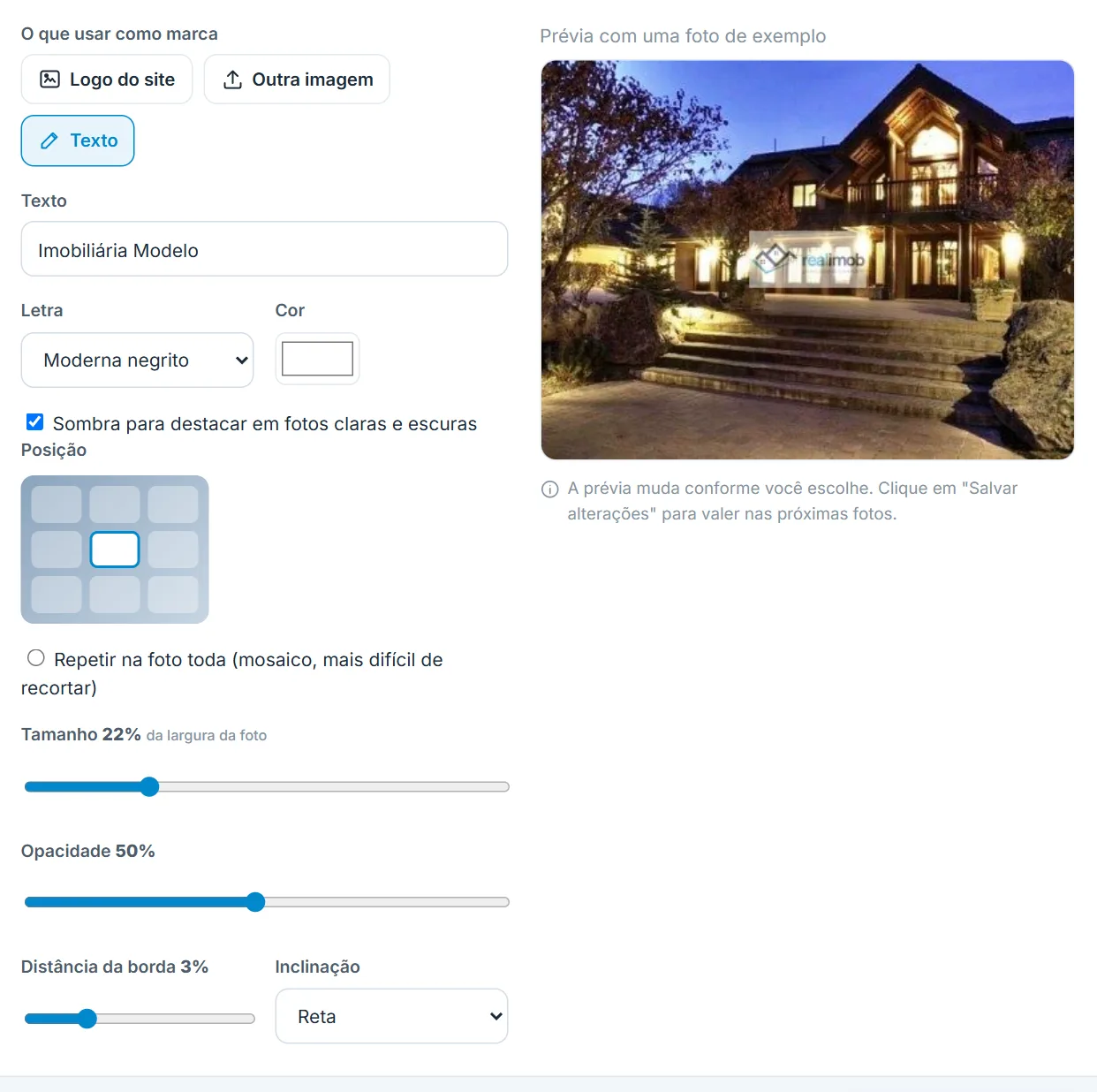Set watermark position to middle-left cell
Image resolution: width=1097 pixels, height=1092 pixels.
click(x=57, y=550)
